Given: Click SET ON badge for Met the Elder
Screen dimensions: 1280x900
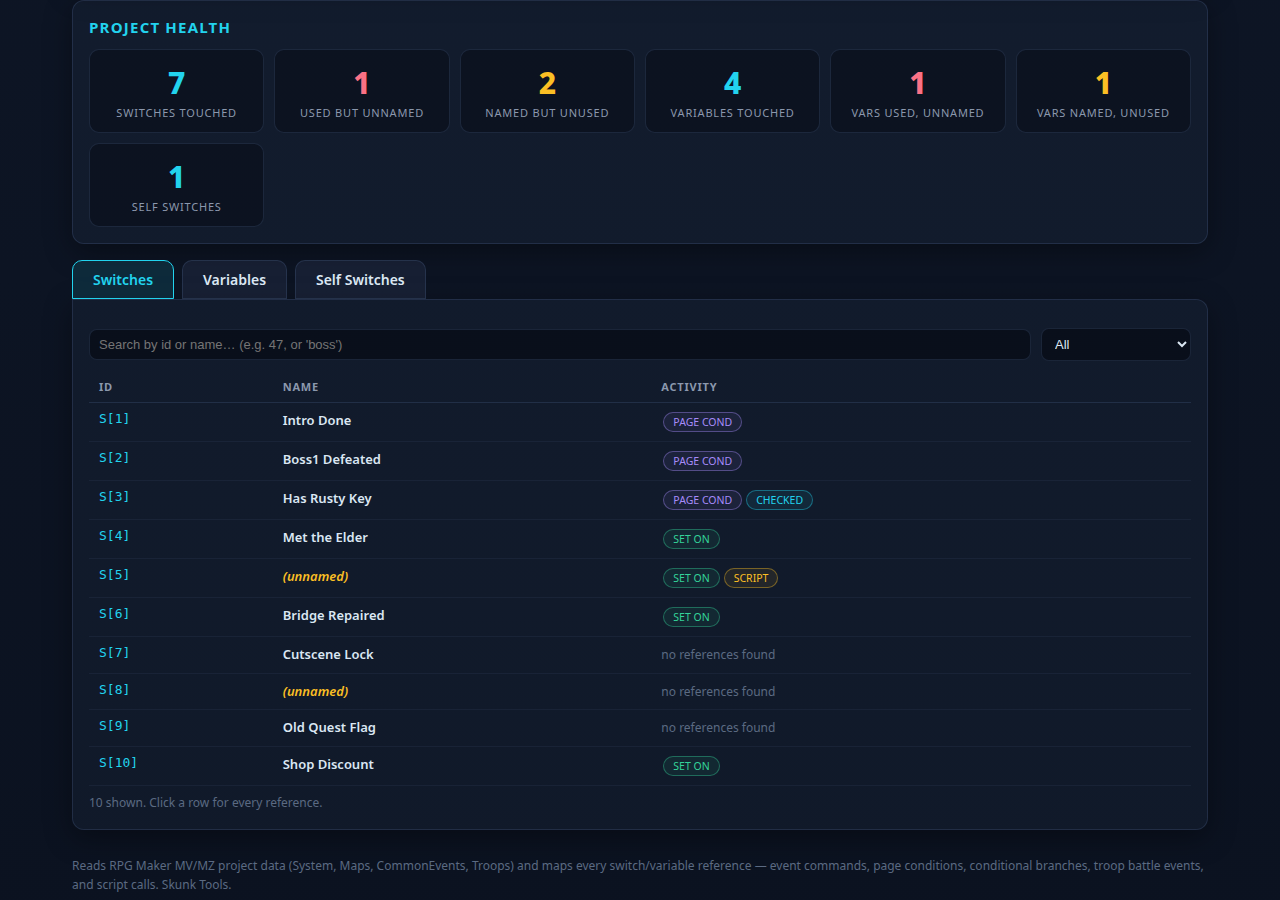Looking at the screenshot, I should [x=691, y=539].
